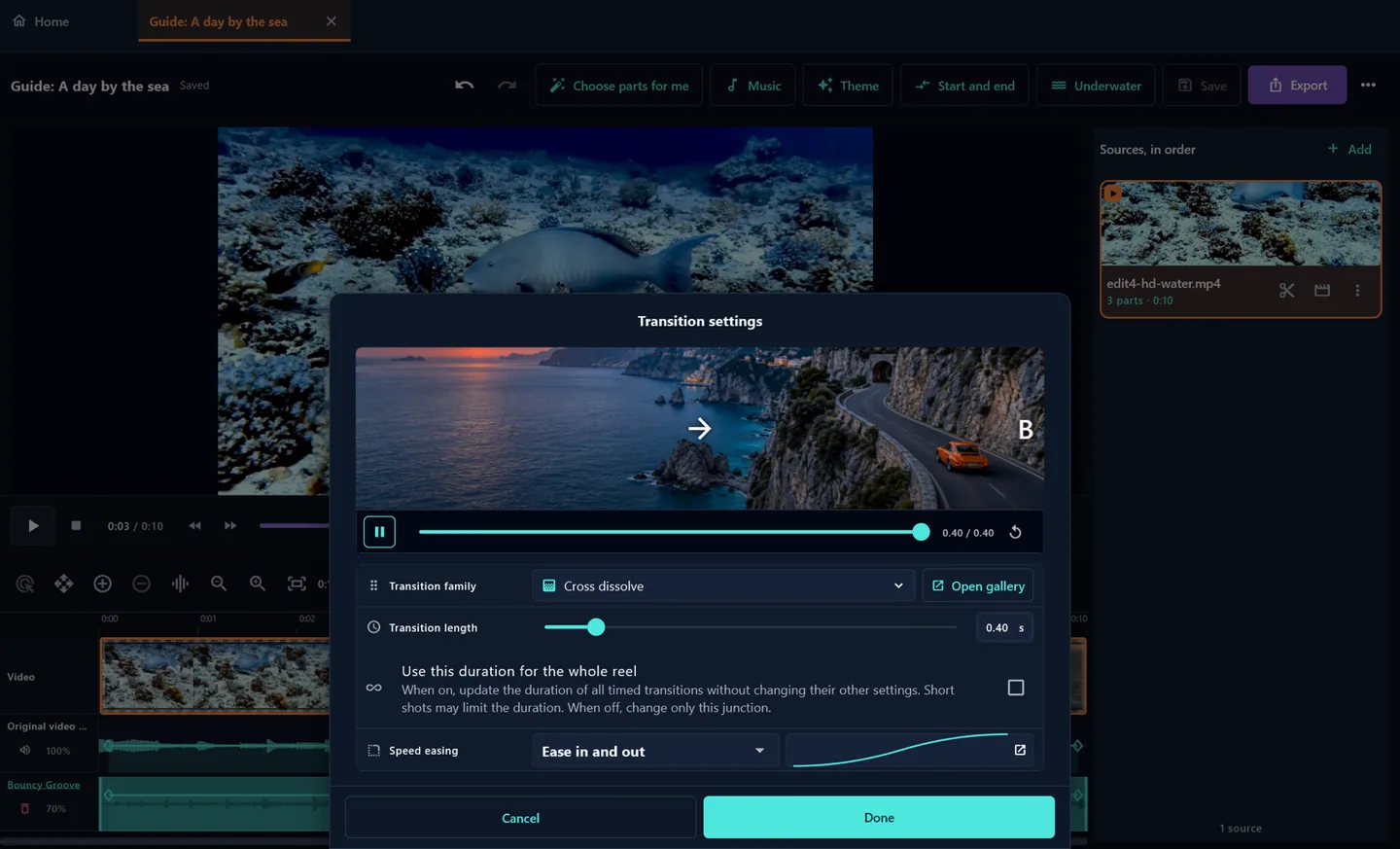
Task: Delete the Bouncy Groove music track
Action: [x=25, y=809]
